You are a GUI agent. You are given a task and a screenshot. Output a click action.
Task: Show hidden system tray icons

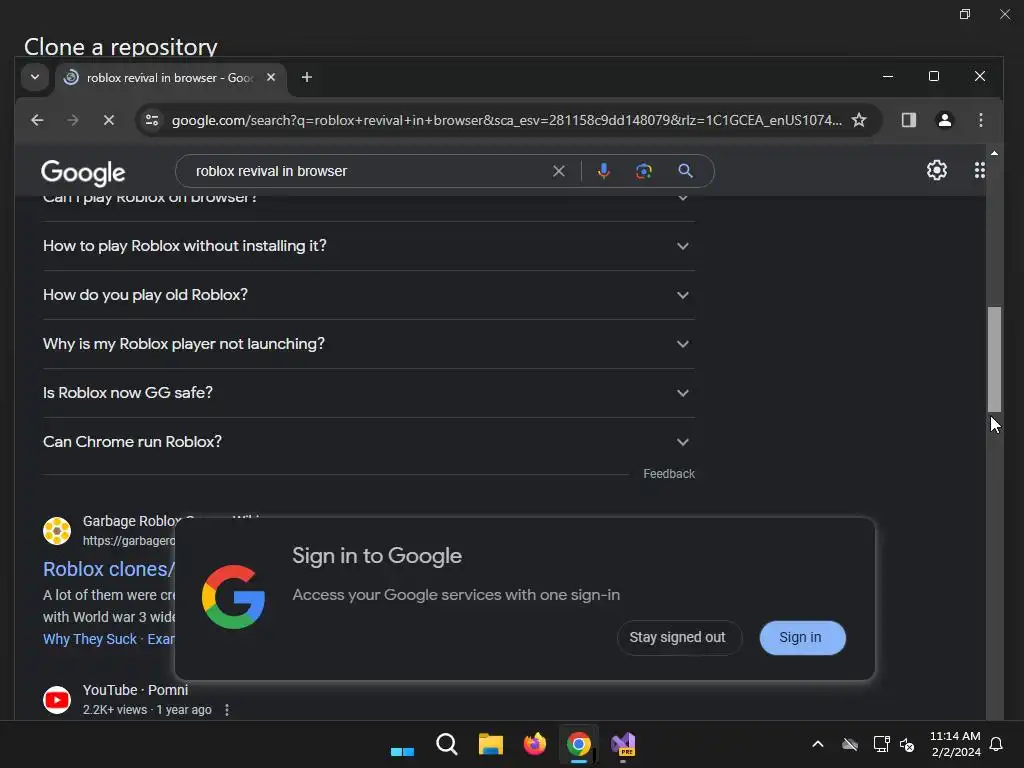coord(818,744)
